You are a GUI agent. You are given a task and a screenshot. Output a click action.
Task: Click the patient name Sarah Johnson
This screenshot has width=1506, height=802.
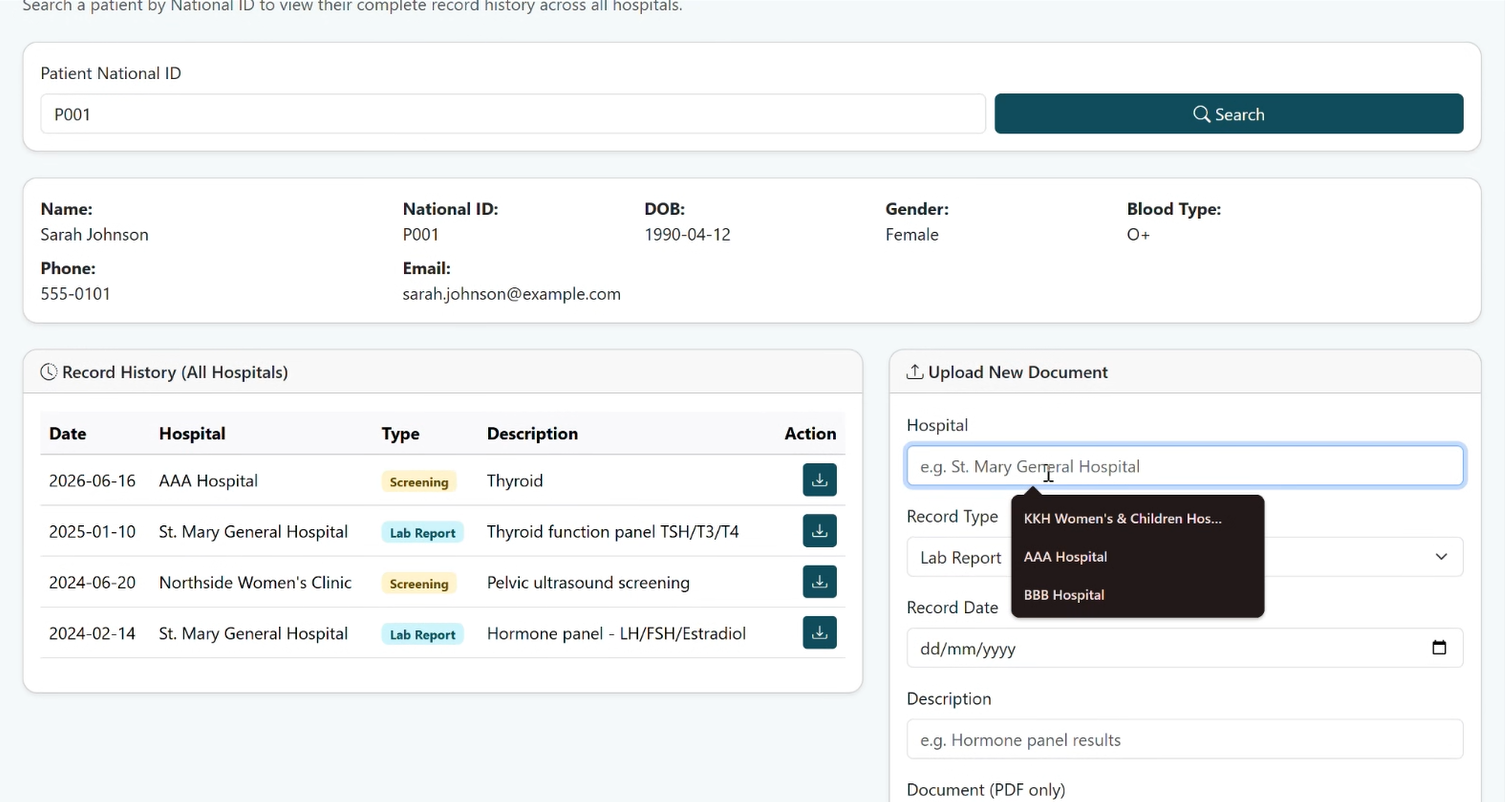(95, 235)
